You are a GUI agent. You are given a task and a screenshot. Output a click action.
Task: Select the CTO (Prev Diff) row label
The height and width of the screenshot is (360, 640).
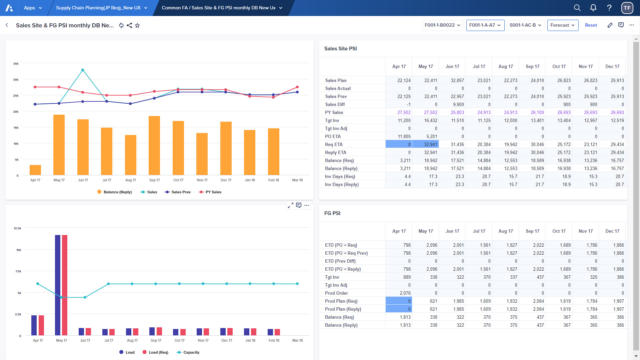(x=340, y=261)
